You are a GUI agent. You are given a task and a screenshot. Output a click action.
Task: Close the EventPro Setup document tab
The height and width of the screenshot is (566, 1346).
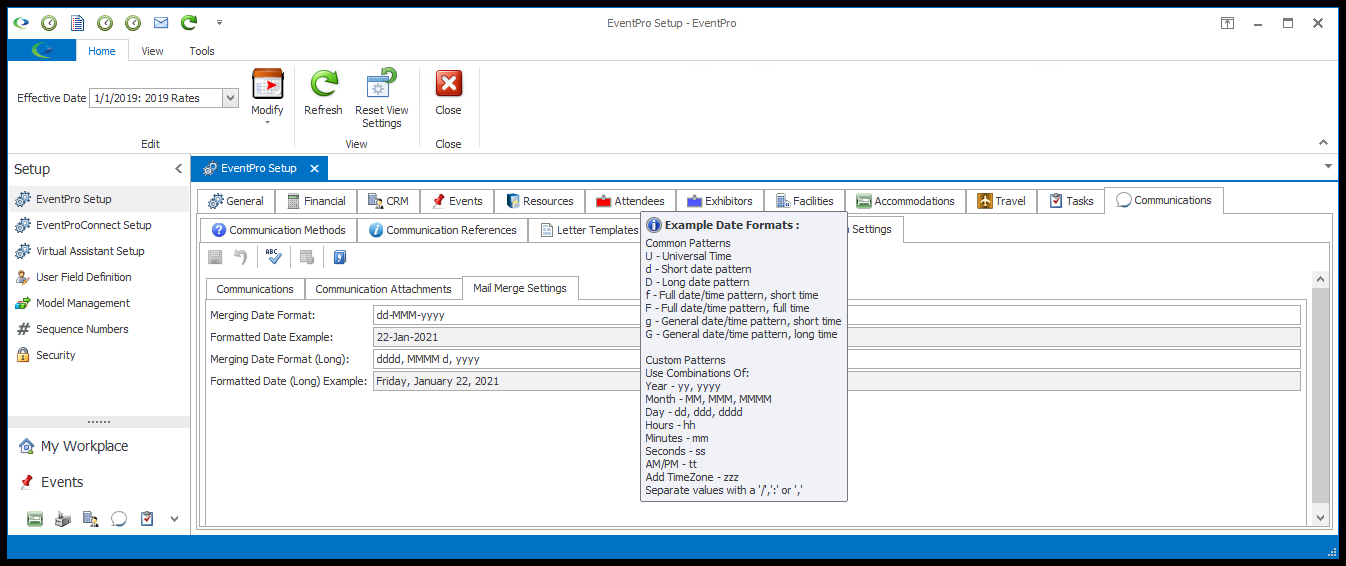[x=313, y=169]
